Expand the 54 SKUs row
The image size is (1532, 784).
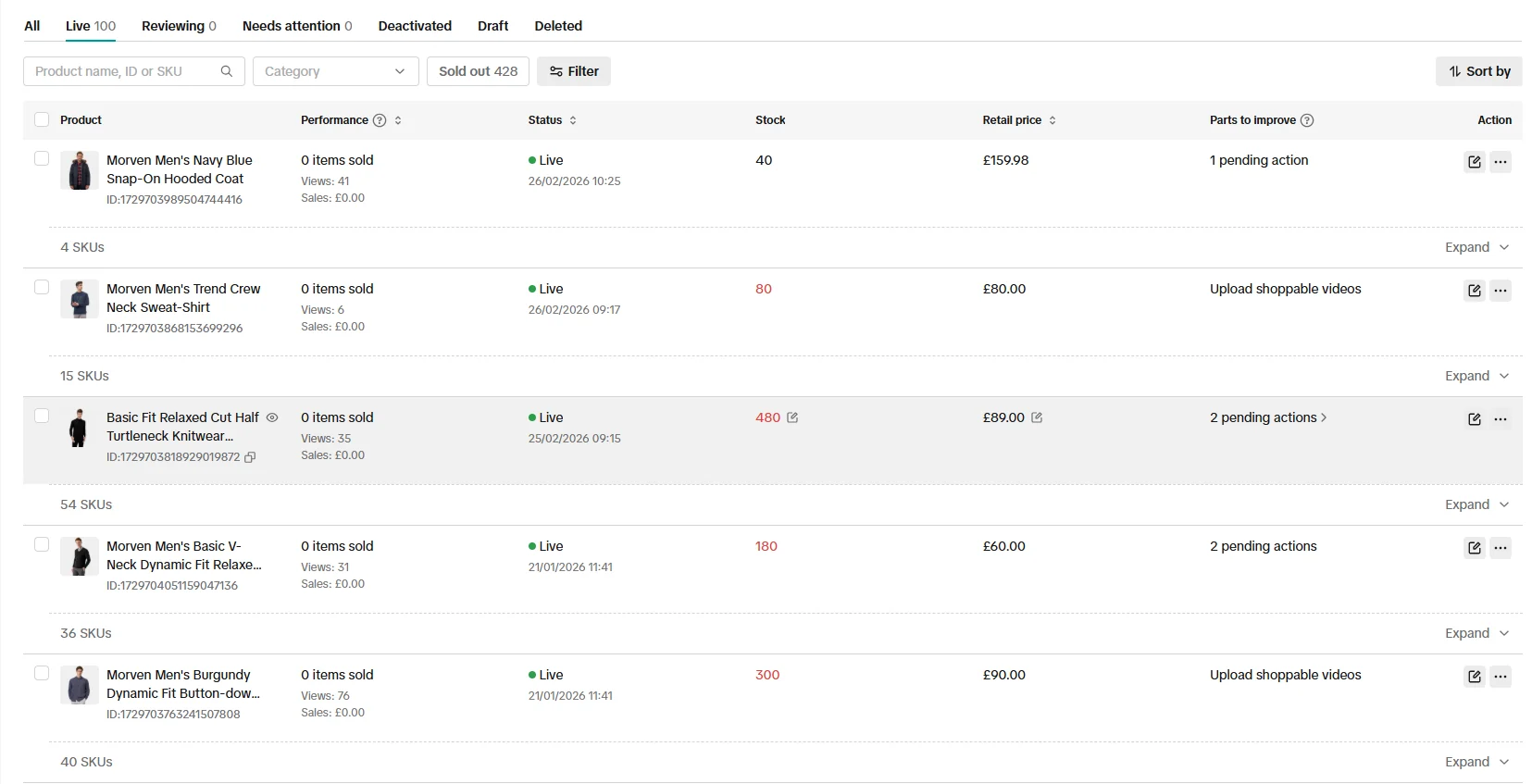point(1477,504)
